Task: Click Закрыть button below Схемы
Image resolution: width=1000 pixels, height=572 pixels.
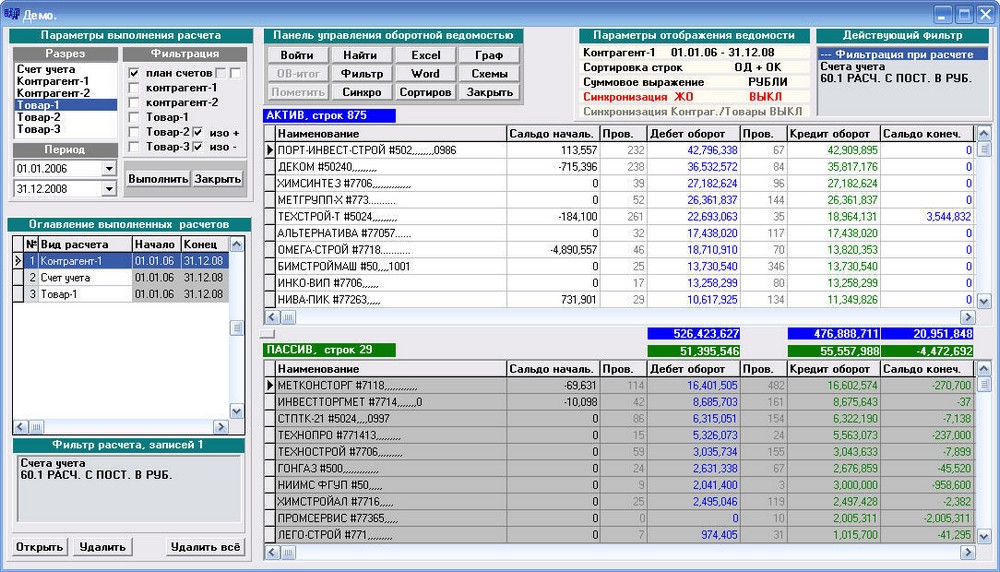Action: click(489, 92)
